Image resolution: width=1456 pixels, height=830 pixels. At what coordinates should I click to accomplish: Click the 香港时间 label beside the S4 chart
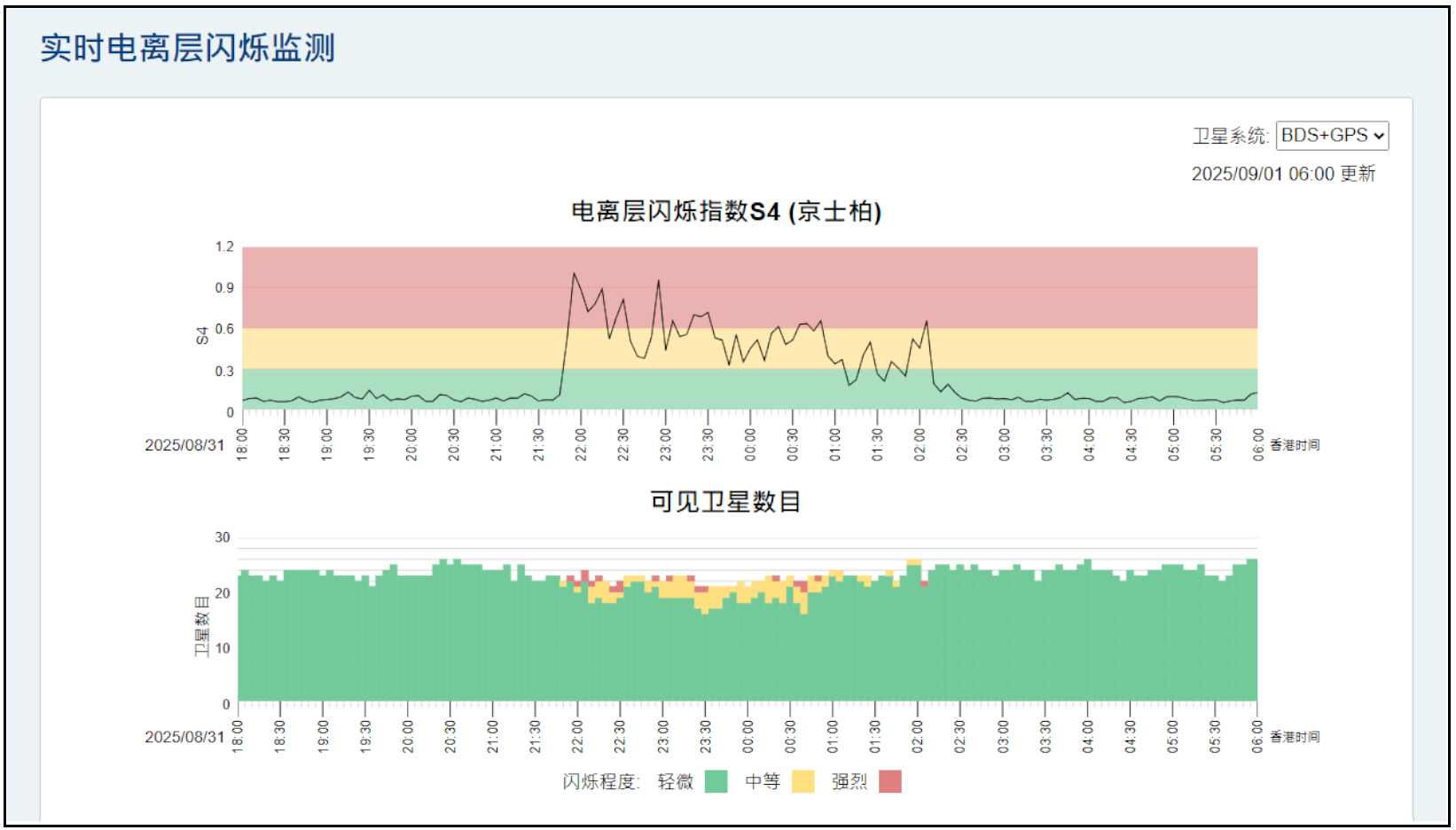click(1294, 445)
